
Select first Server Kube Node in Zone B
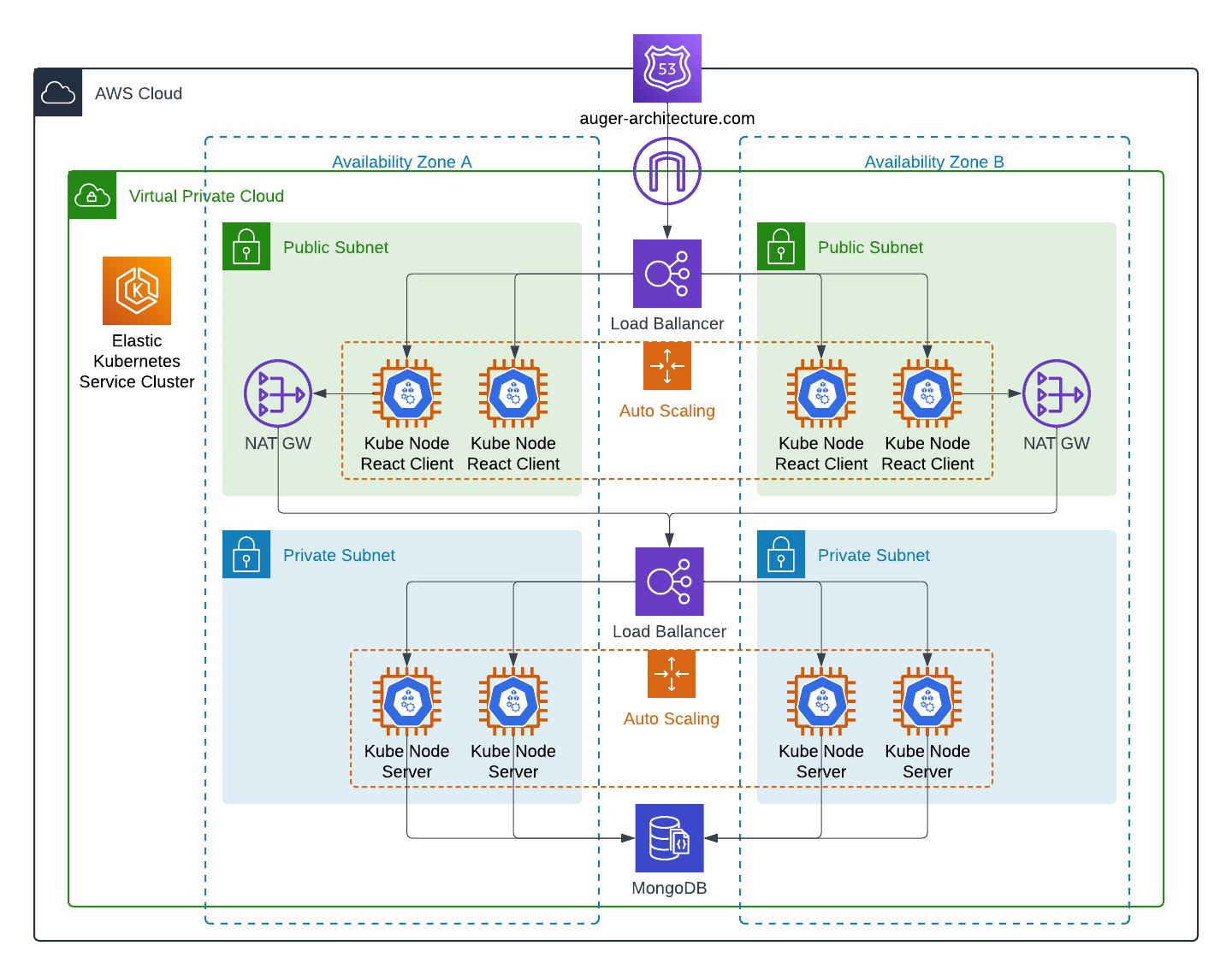(821, 701)
